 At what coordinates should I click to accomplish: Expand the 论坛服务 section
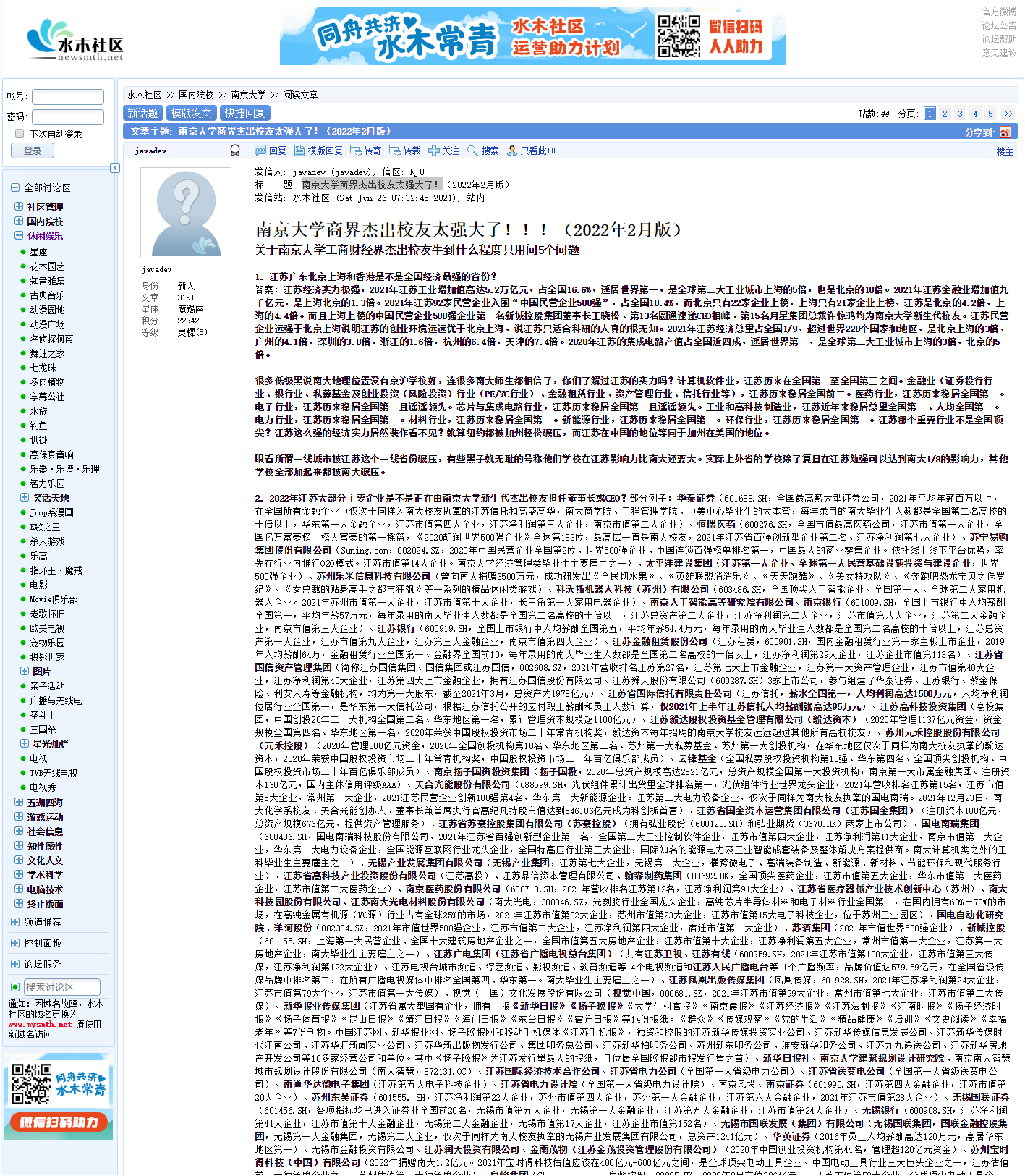[15, 964]
